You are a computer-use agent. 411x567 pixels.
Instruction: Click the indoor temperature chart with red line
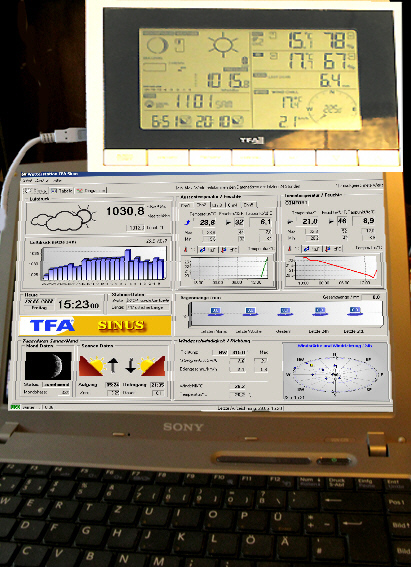pyautogui.click(x=336, y=268)
